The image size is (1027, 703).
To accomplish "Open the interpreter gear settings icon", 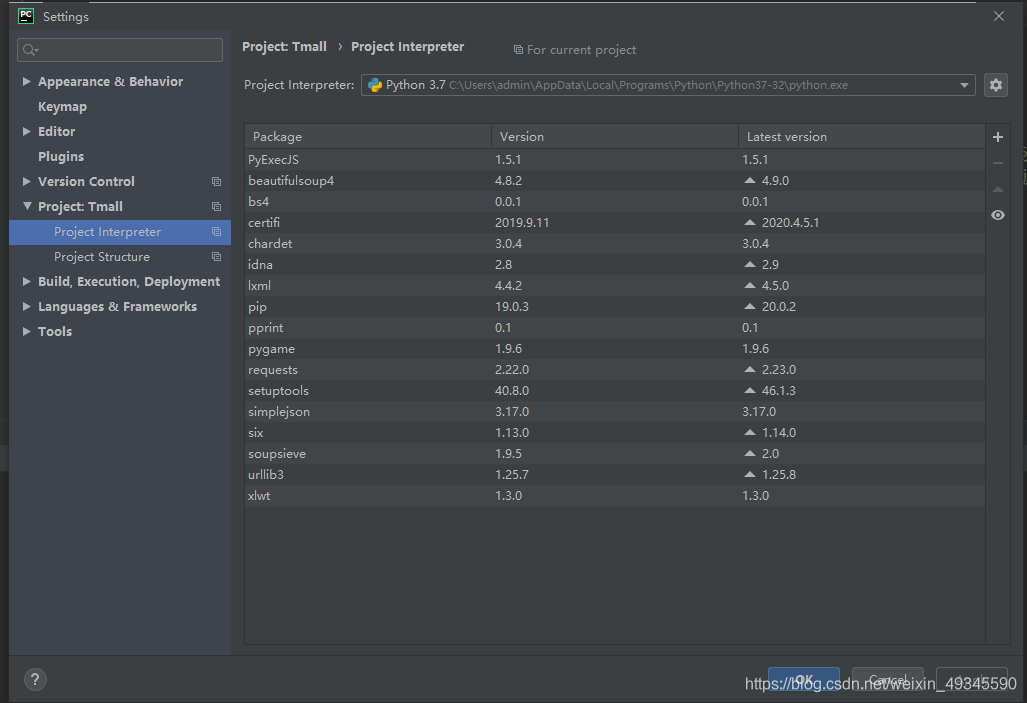I will click(x=996, y=85).
